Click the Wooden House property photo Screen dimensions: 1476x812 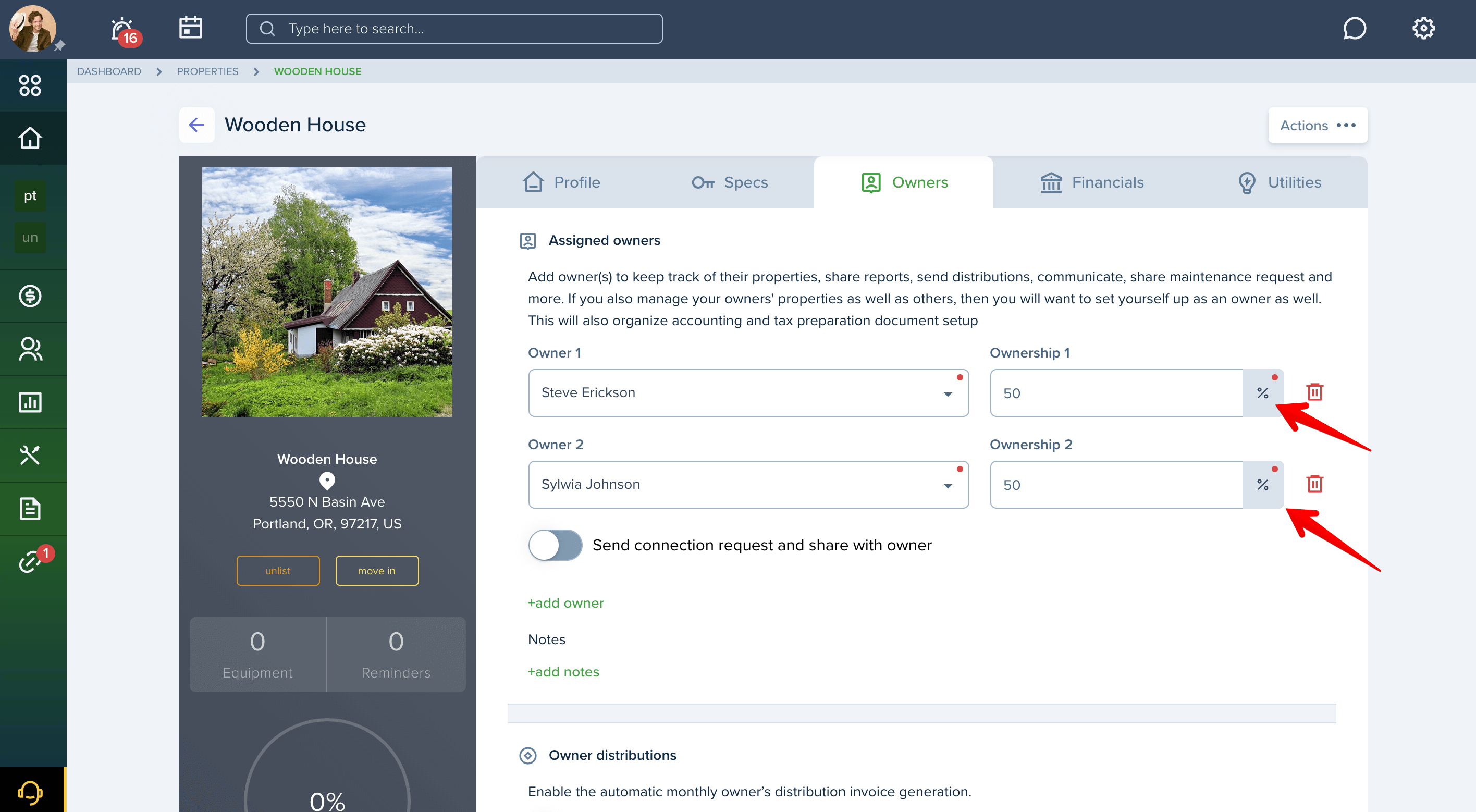(x=327, y=292)
